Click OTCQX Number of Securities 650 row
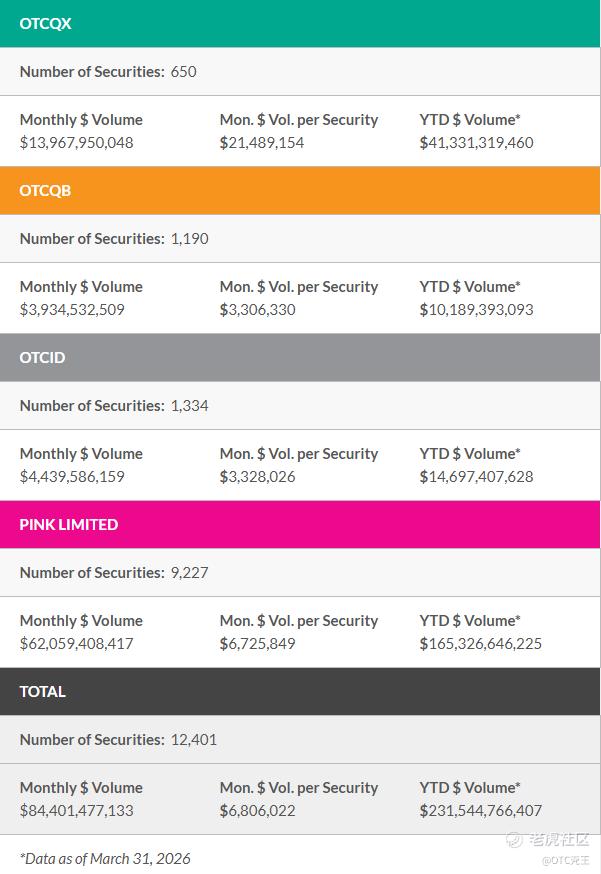This screenshot has width=601, height=874. (x=108, y=71)
